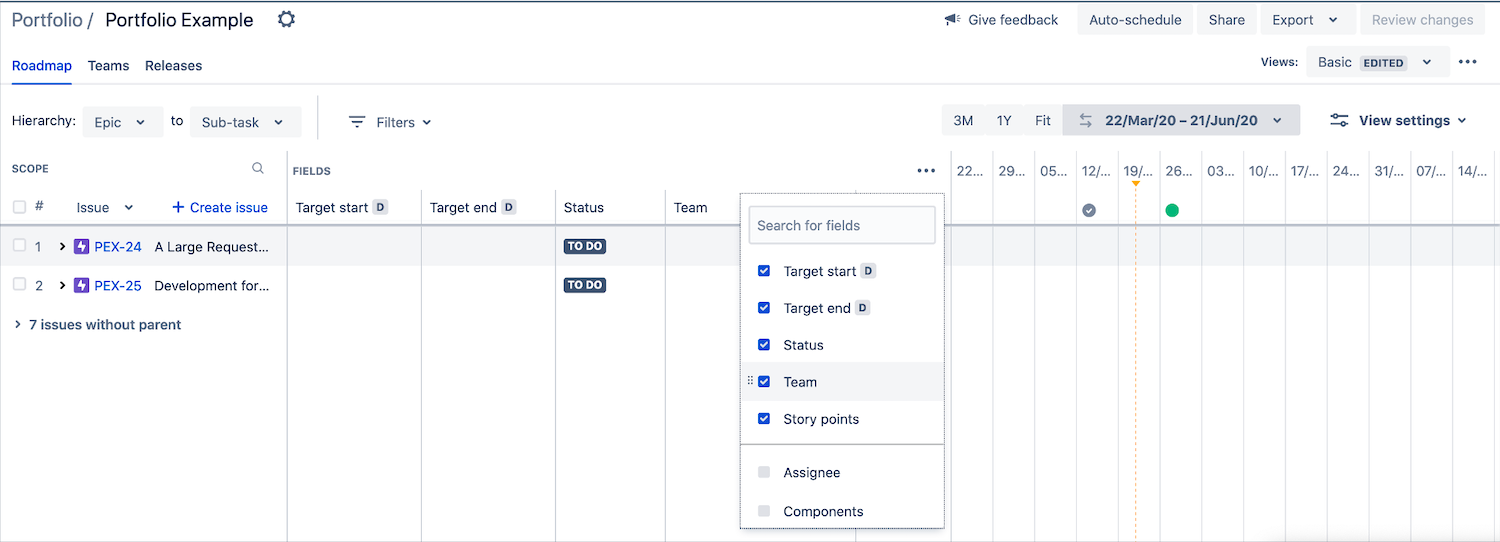This screenshot has width=1500, height=542.
Task: Uncheck the Status field checkbox
Action: [764, 345]
